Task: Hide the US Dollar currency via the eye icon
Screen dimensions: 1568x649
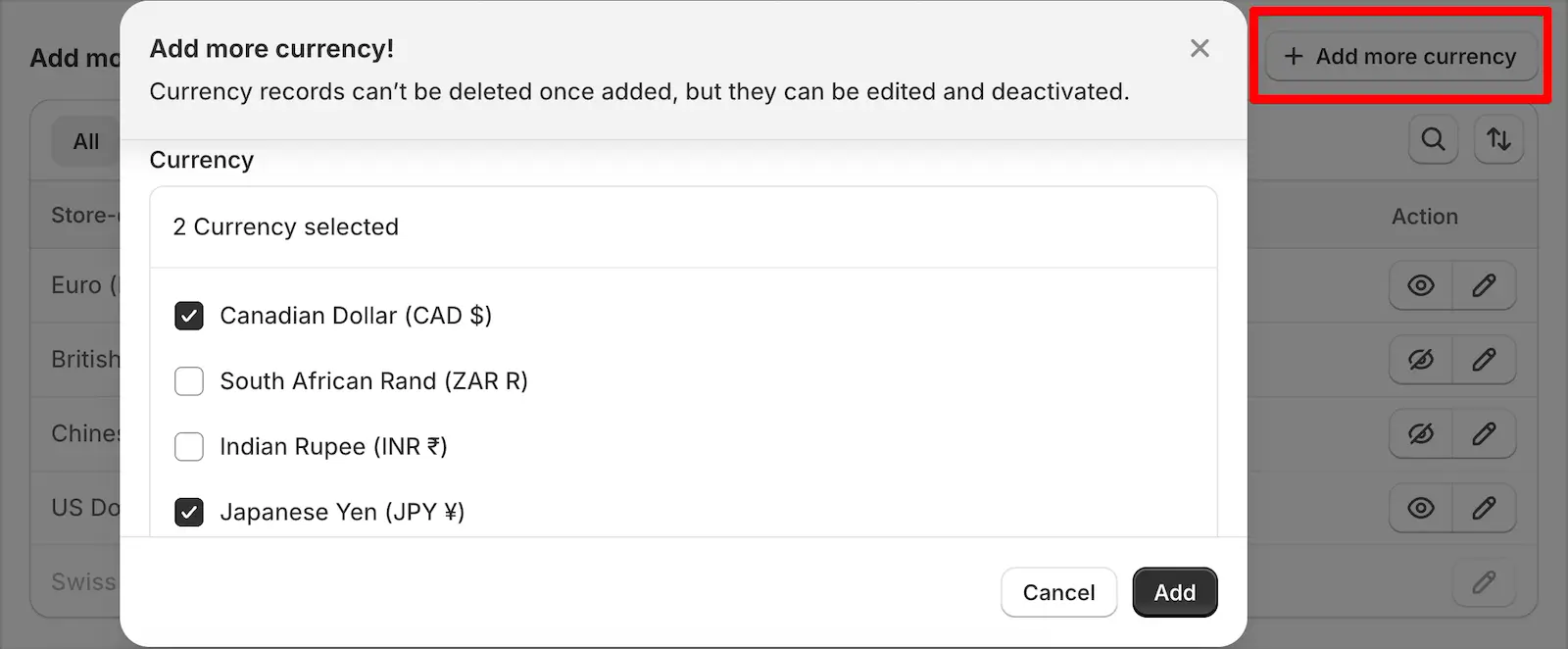Action: (1421, 508)
